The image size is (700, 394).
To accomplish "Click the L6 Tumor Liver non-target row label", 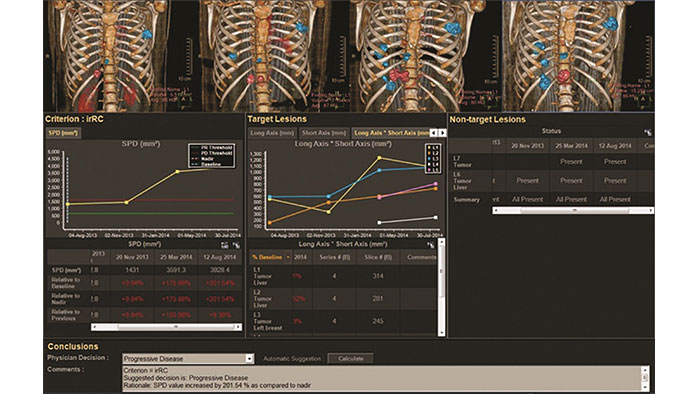I will click(x=462, y=181).
